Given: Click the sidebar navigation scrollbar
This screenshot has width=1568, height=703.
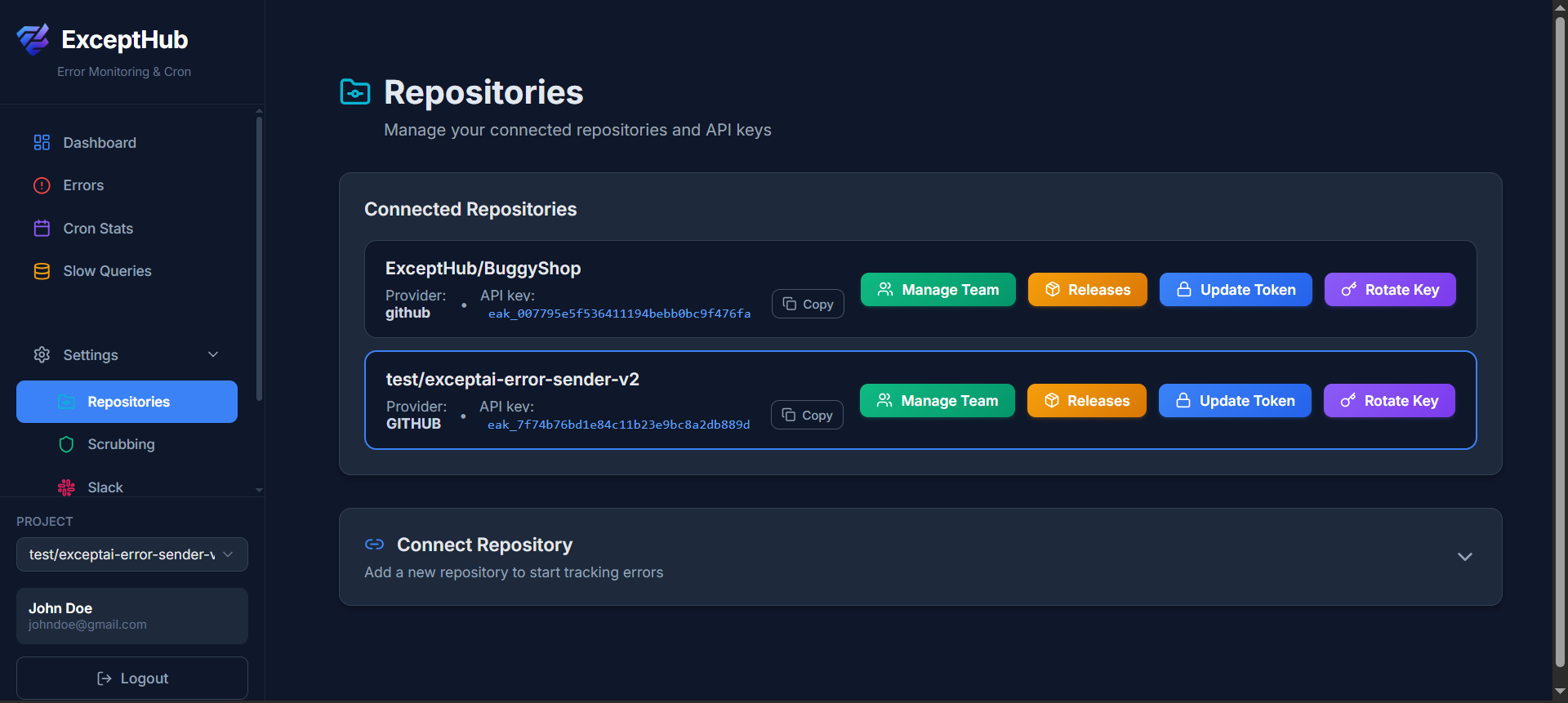Looking at the screenshot, I should 259,258.
